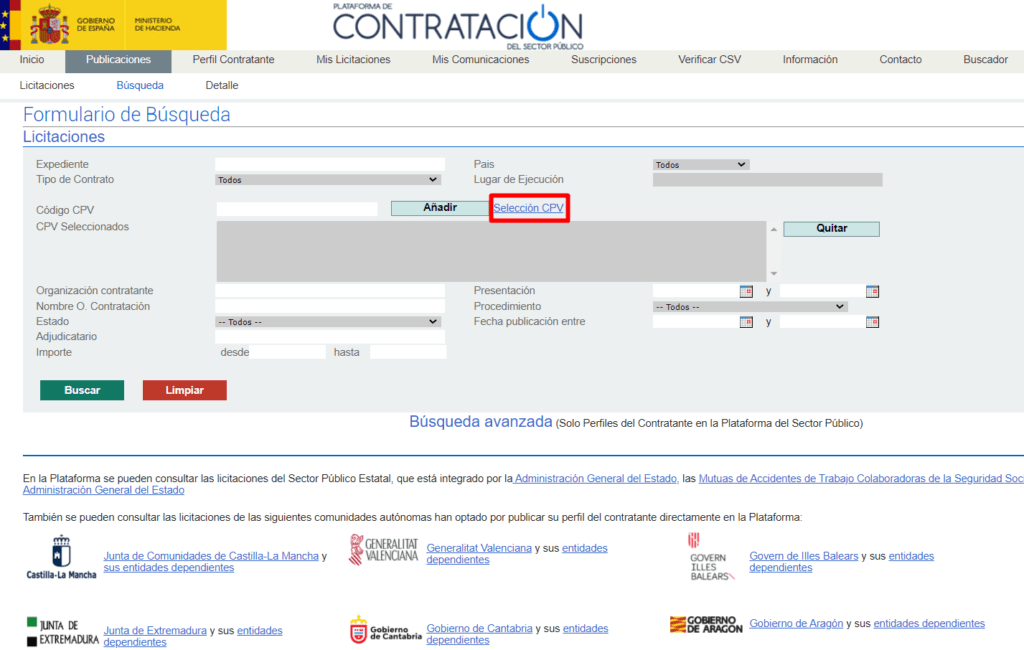The image size is (1024, 650).
Task: Select the Publicaciones menu tab
Action: [x=118, y=60]
